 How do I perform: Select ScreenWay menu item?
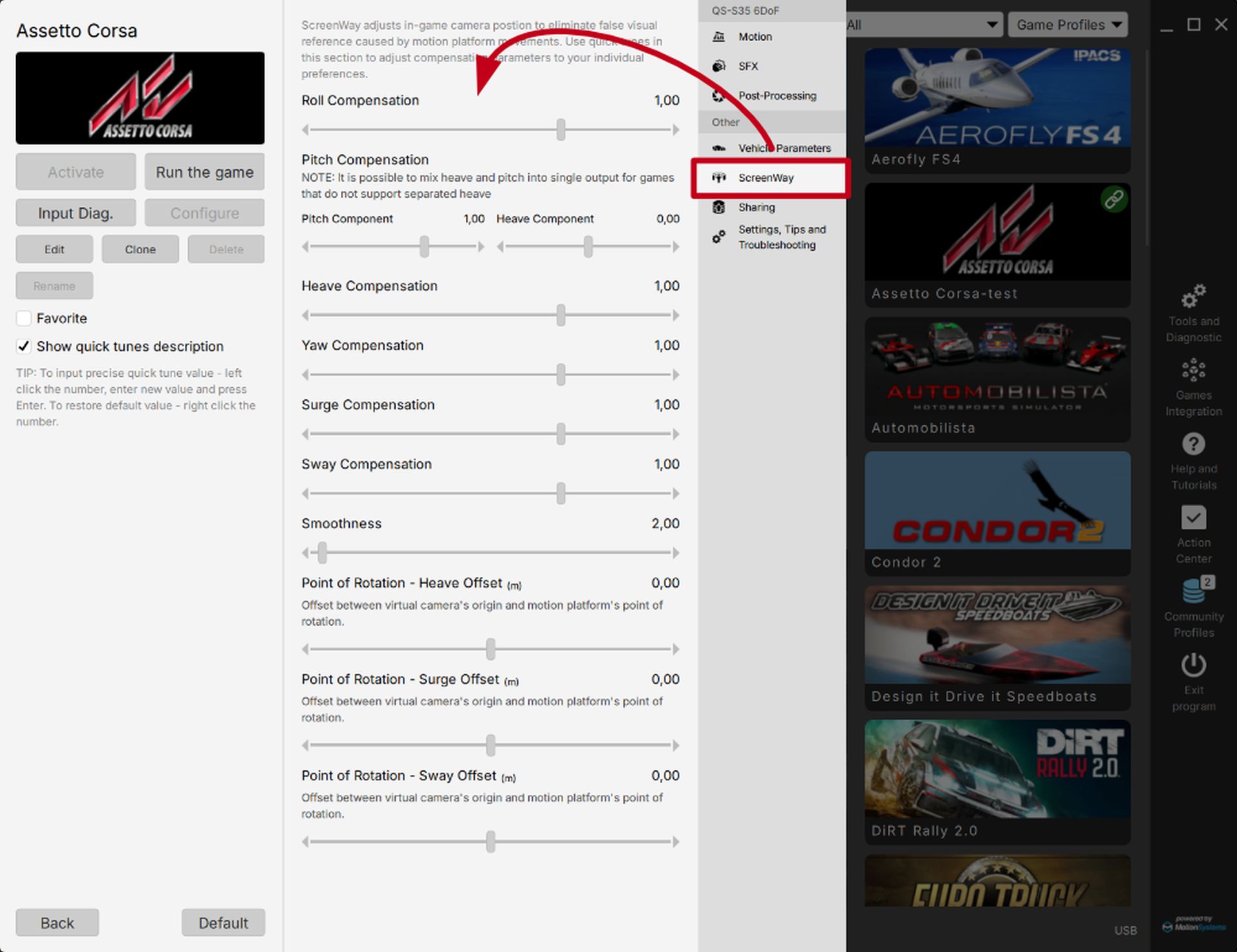coord(772,178)
